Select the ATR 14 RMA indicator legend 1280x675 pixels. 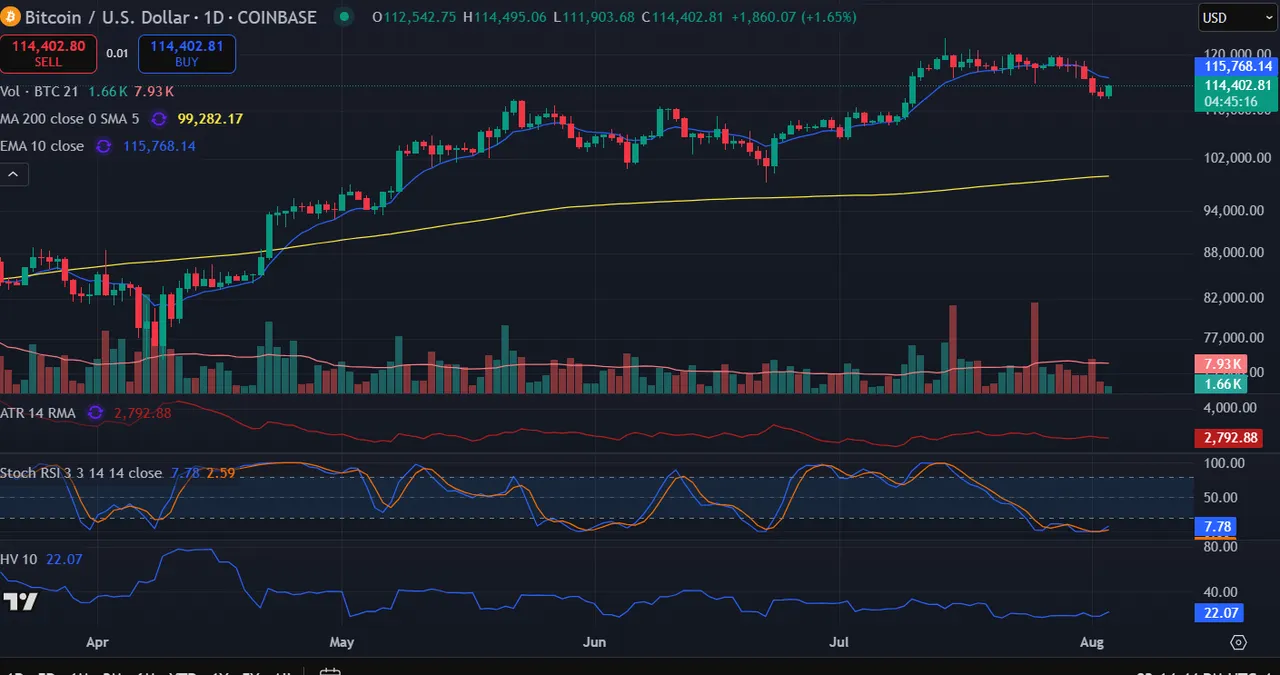click(x=40, y=412)
